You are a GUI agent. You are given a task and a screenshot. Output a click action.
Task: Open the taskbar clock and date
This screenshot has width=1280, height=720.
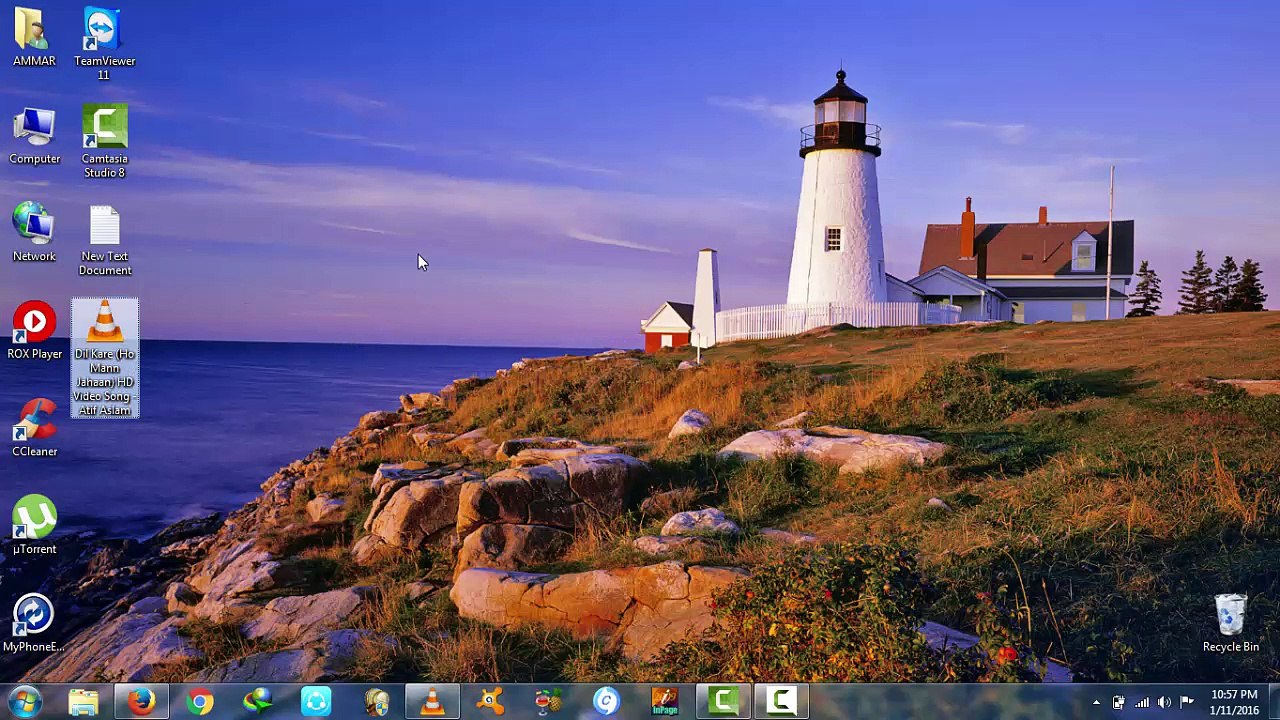click(x=1234, y=702)
